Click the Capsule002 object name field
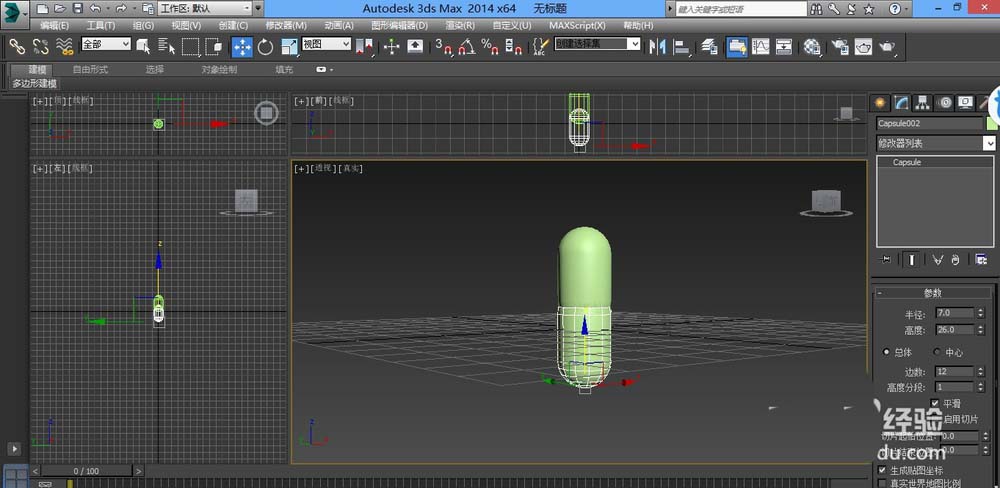The height and width of the screenshot is (488, 1000). click(x=930, y=123)
